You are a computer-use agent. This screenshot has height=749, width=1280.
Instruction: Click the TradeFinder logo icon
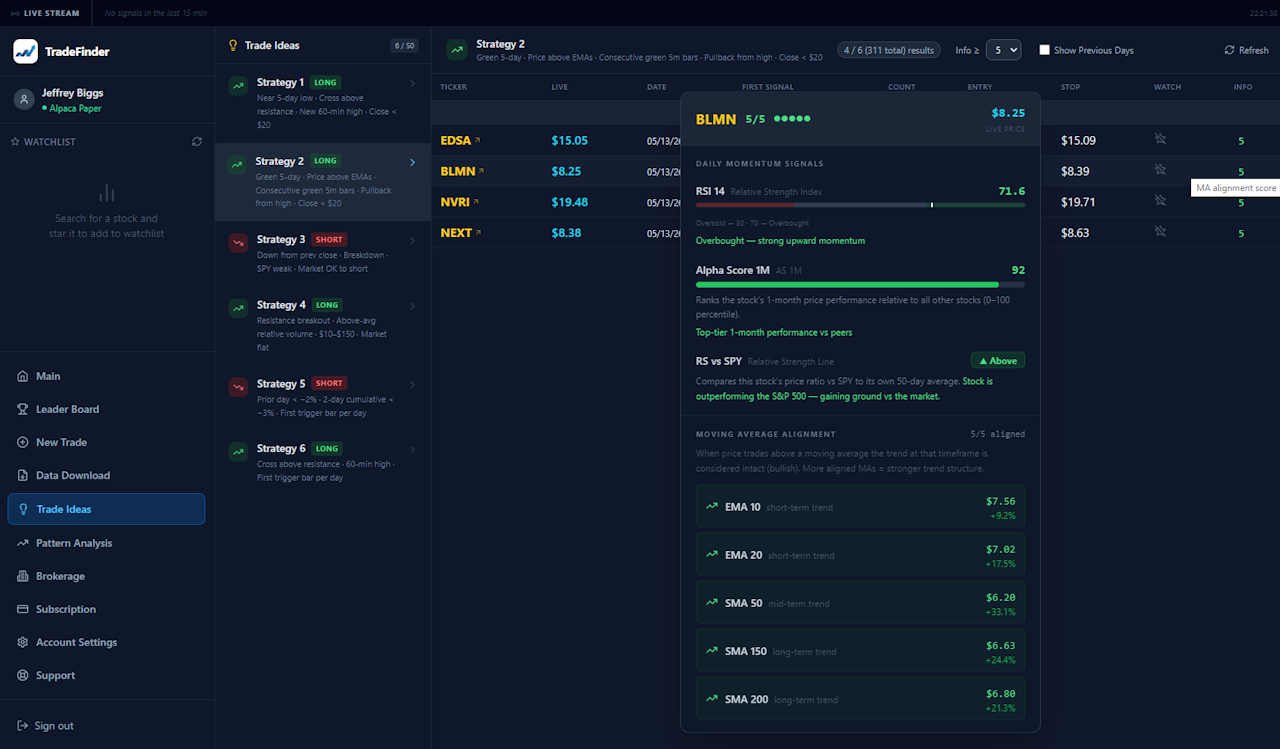pyautogui.click(x=25, y=51)
